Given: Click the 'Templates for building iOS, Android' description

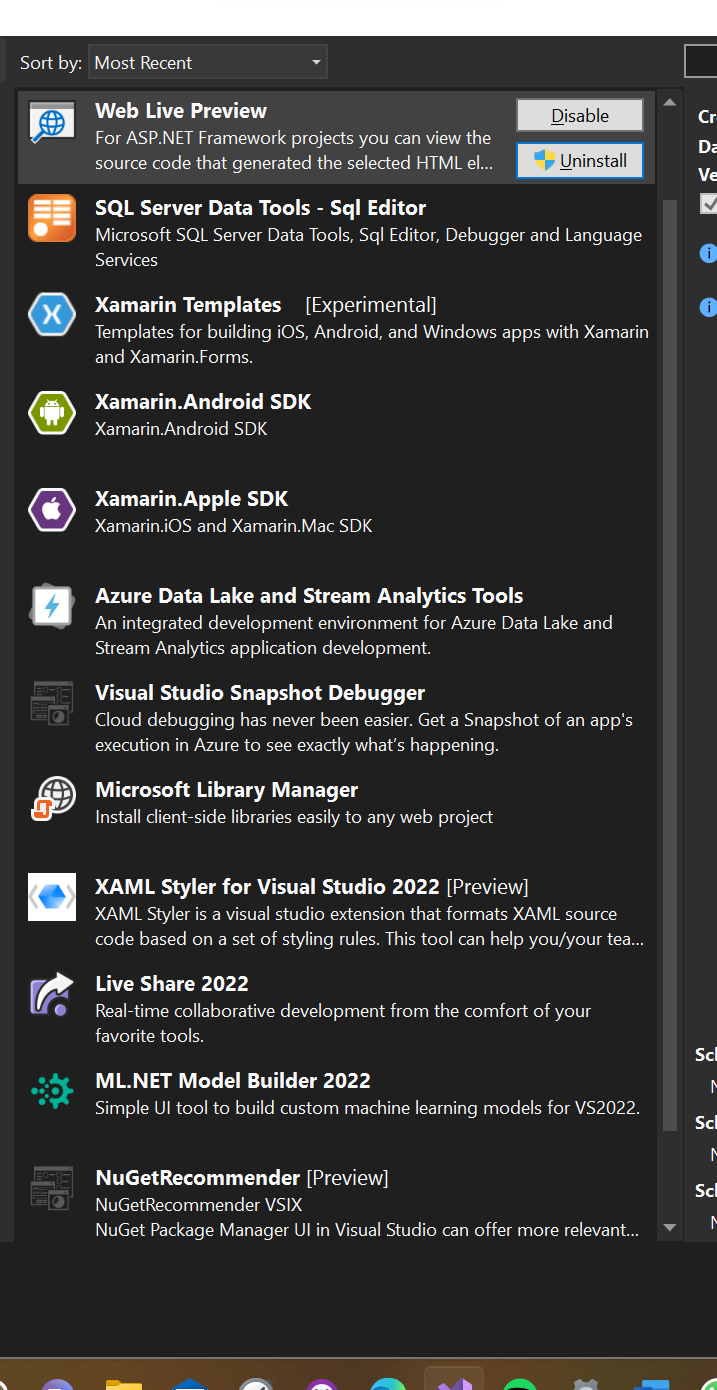Looking at the screenshot, I should click(x=372, y=344).
